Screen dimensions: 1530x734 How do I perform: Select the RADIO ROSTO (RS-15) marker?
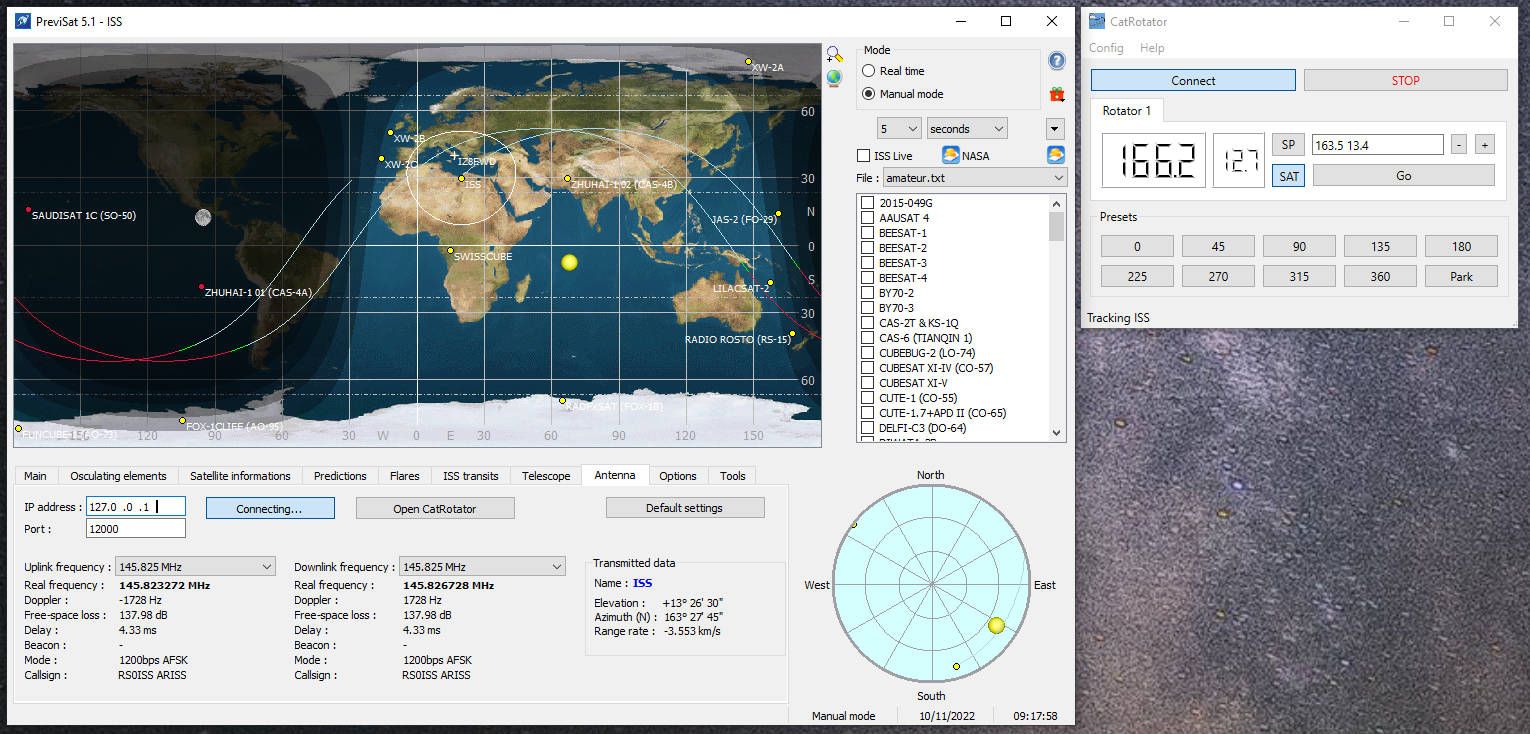click(x=792, y=334)
